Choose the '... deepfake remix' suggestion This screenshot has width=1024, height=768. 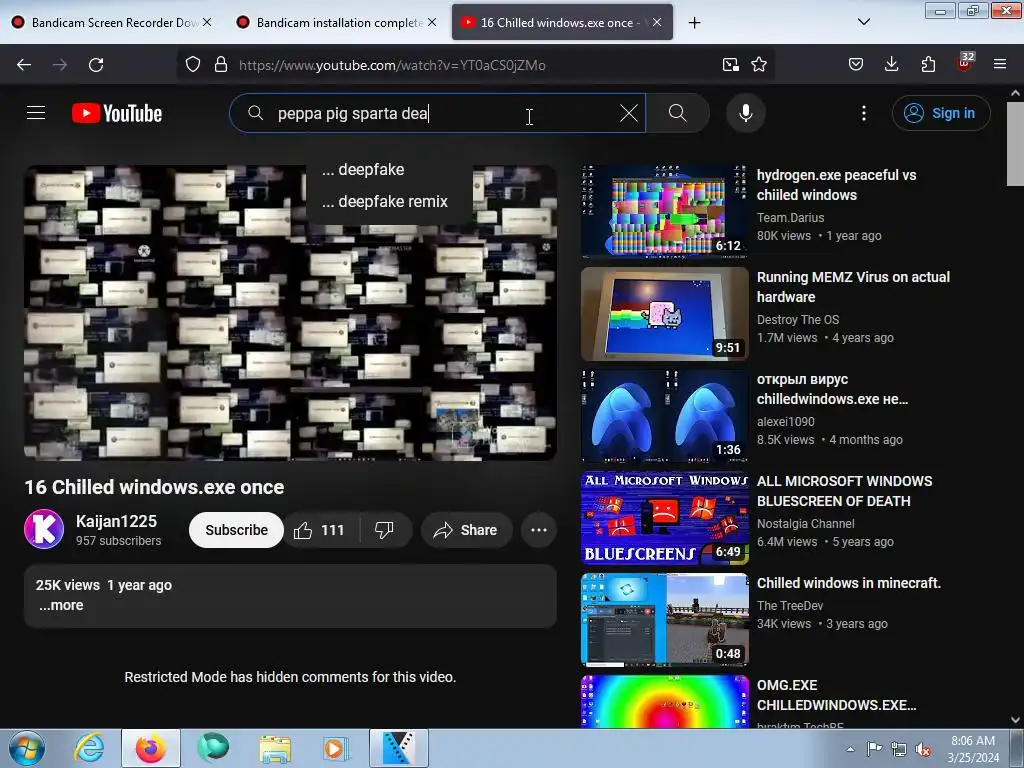coord(389,201)
